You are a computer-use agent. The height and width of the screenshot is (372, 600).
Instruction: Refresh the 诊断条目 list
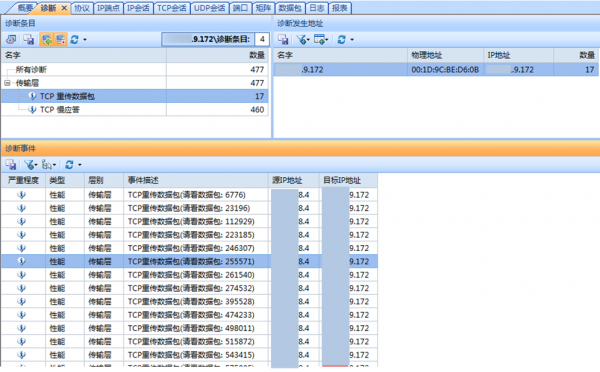coord(75,39)
